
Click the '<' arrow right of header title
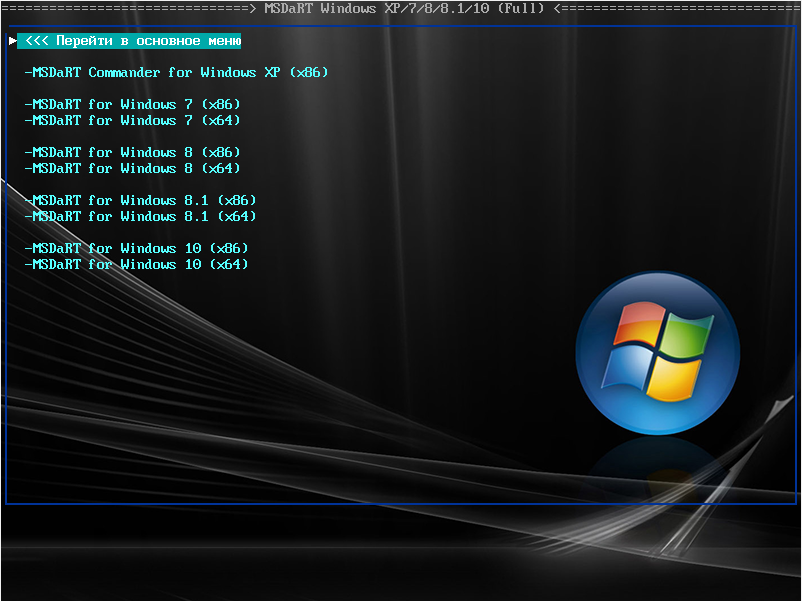pos(556,8)
